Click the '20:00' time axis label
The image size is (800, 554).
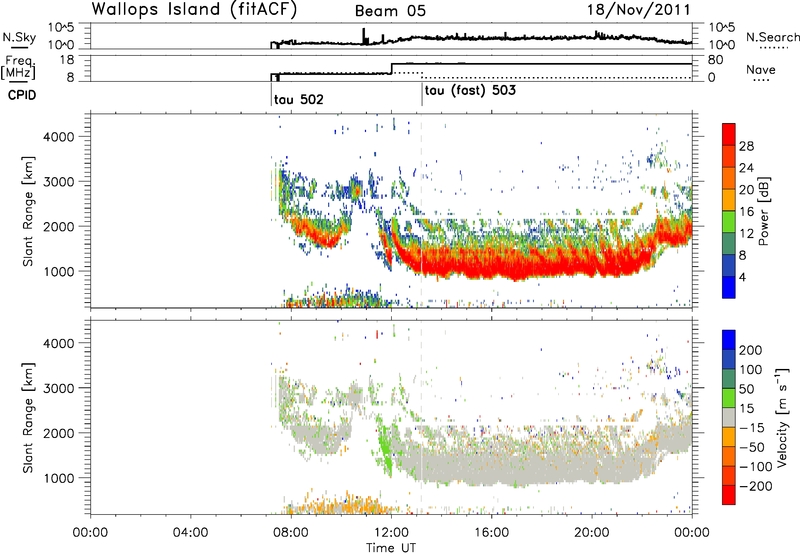coord(592,533)
